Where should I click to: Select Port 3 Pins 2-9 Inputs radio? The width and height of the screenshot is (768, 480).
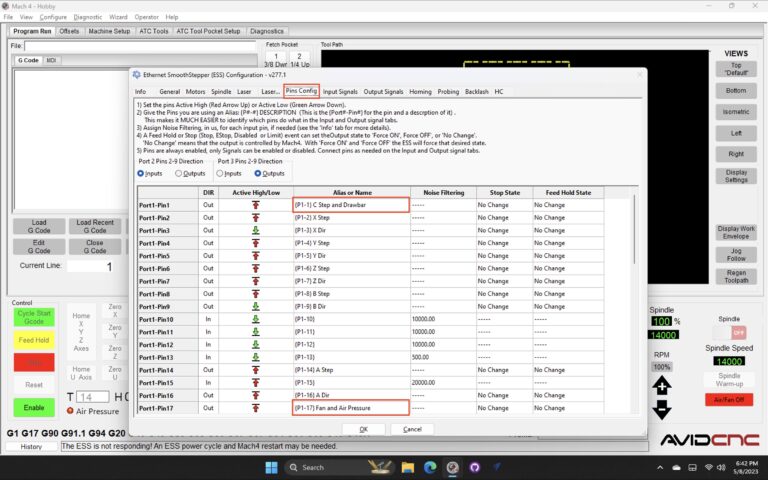point(221,173)
